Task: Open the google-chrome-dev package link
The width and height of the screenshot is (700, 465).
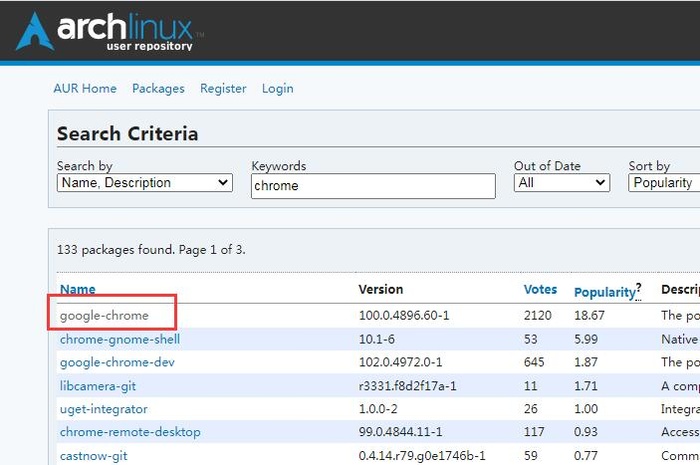Action: (x=117, y=362)
